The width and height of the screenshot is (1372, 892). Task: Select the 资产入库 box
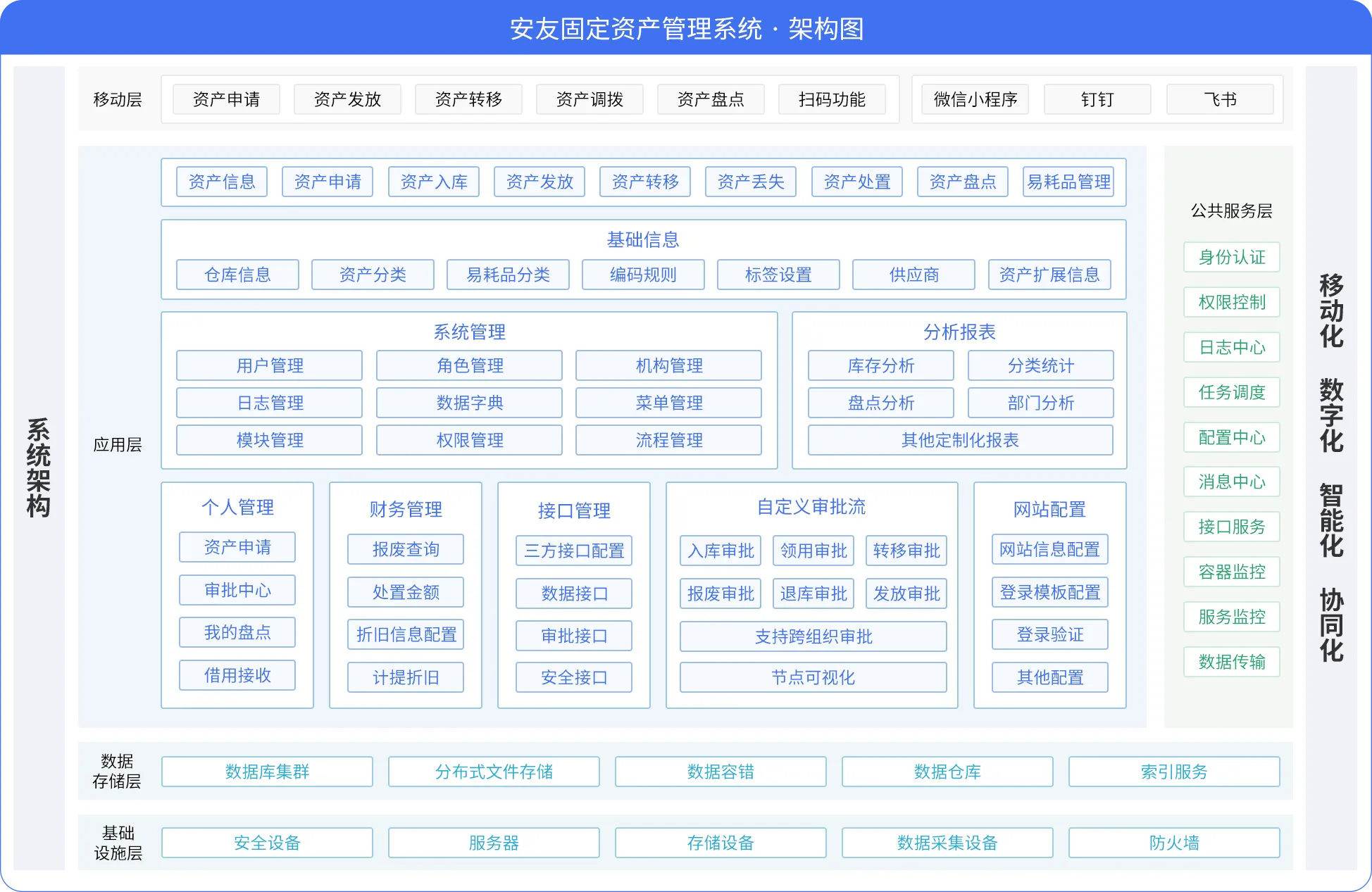coord(434,182)
